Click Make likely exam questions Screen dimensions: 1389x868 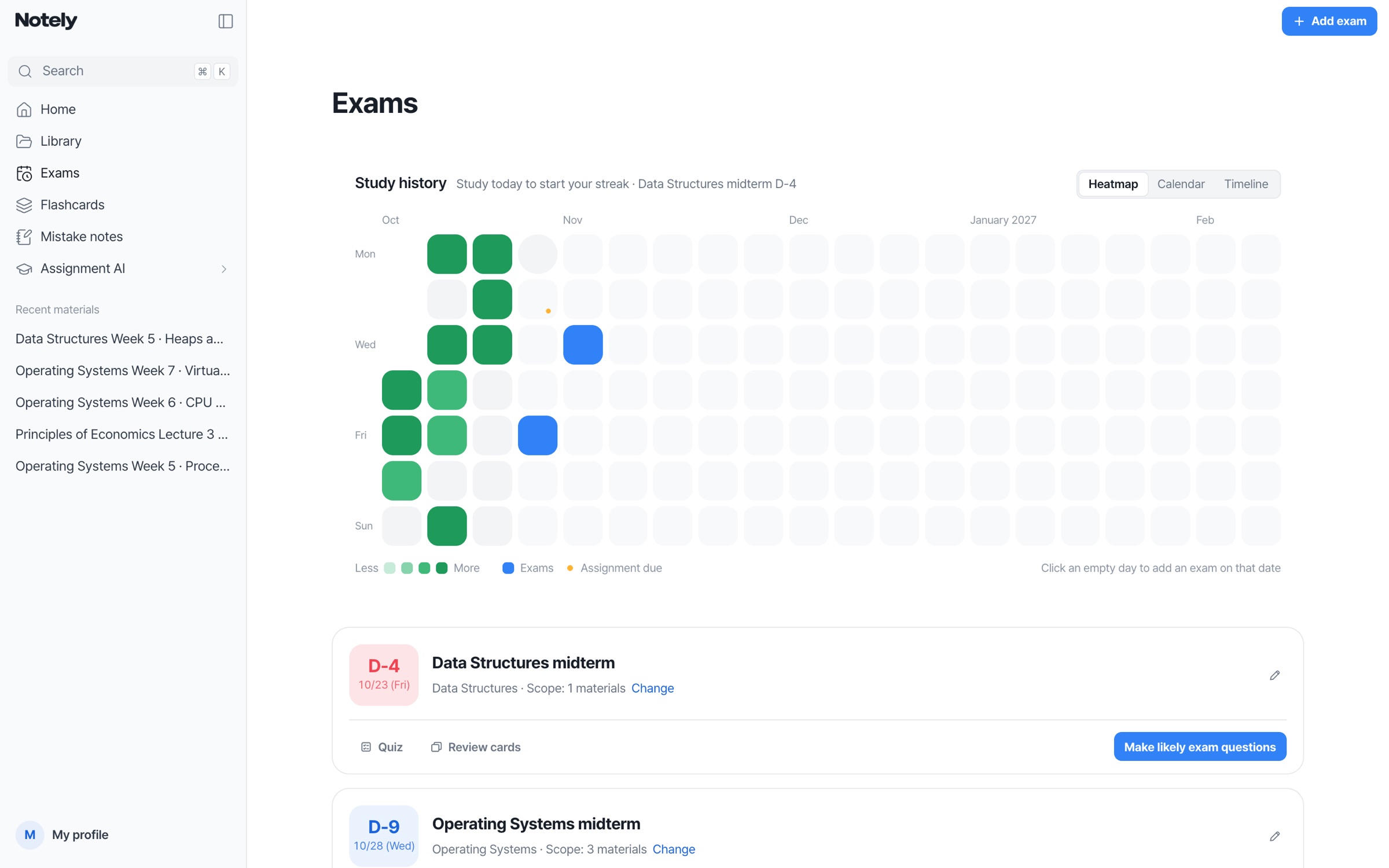(x=1200, y=747)
